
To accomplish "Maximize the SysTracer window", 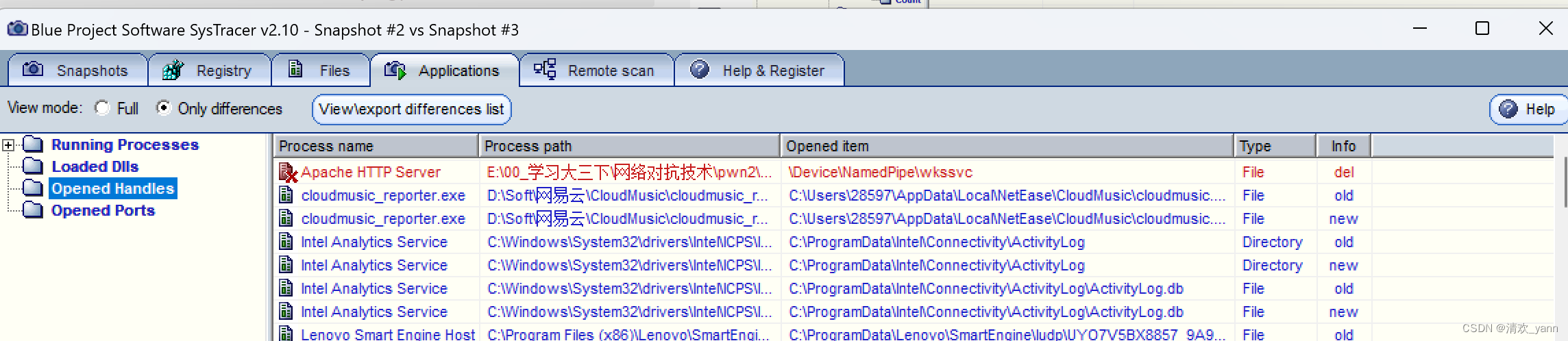I will tap(1482, 28).
